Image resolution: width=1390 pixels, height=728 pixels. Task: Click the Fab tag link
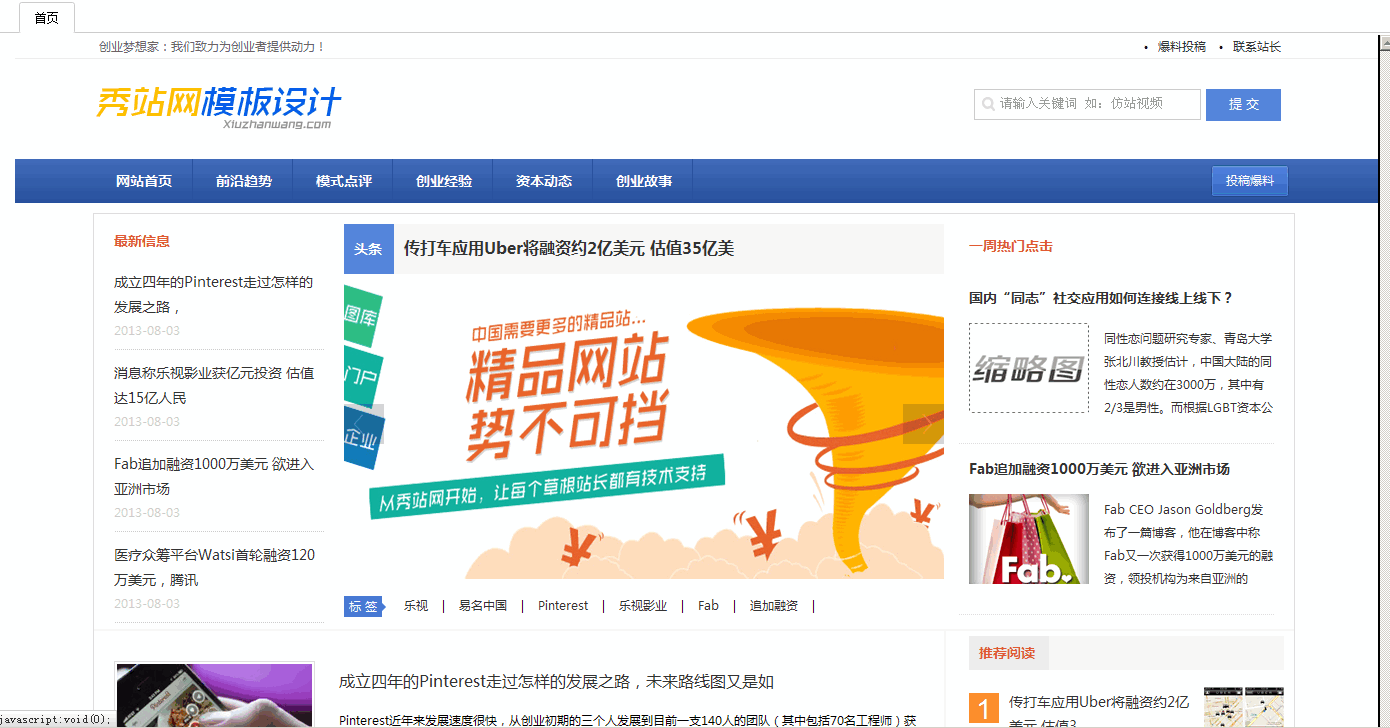point(708,605)
